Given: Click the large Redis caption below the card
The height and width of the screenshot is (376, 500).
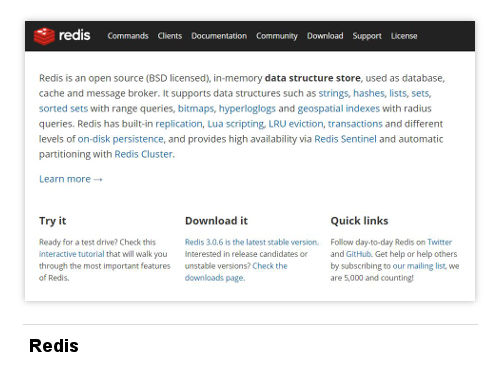Looking at the screenshot, I should point(54,346).
